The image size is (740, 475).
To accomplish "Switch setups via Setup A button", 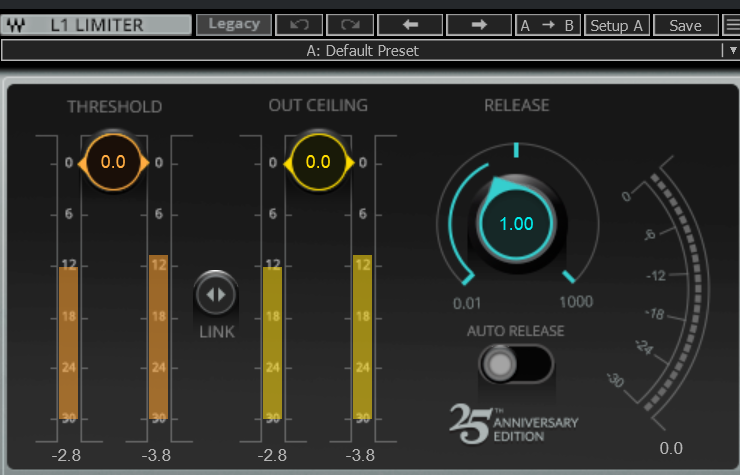I will 617,25.
